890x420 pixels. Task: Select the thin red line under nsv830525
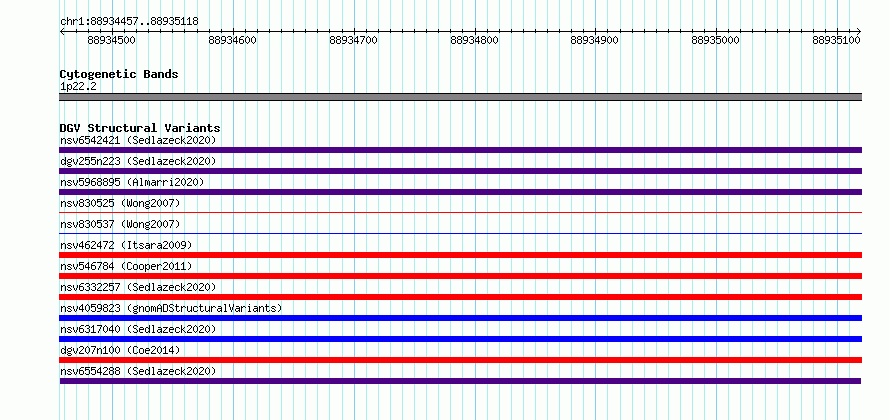[x=461, y=213]
